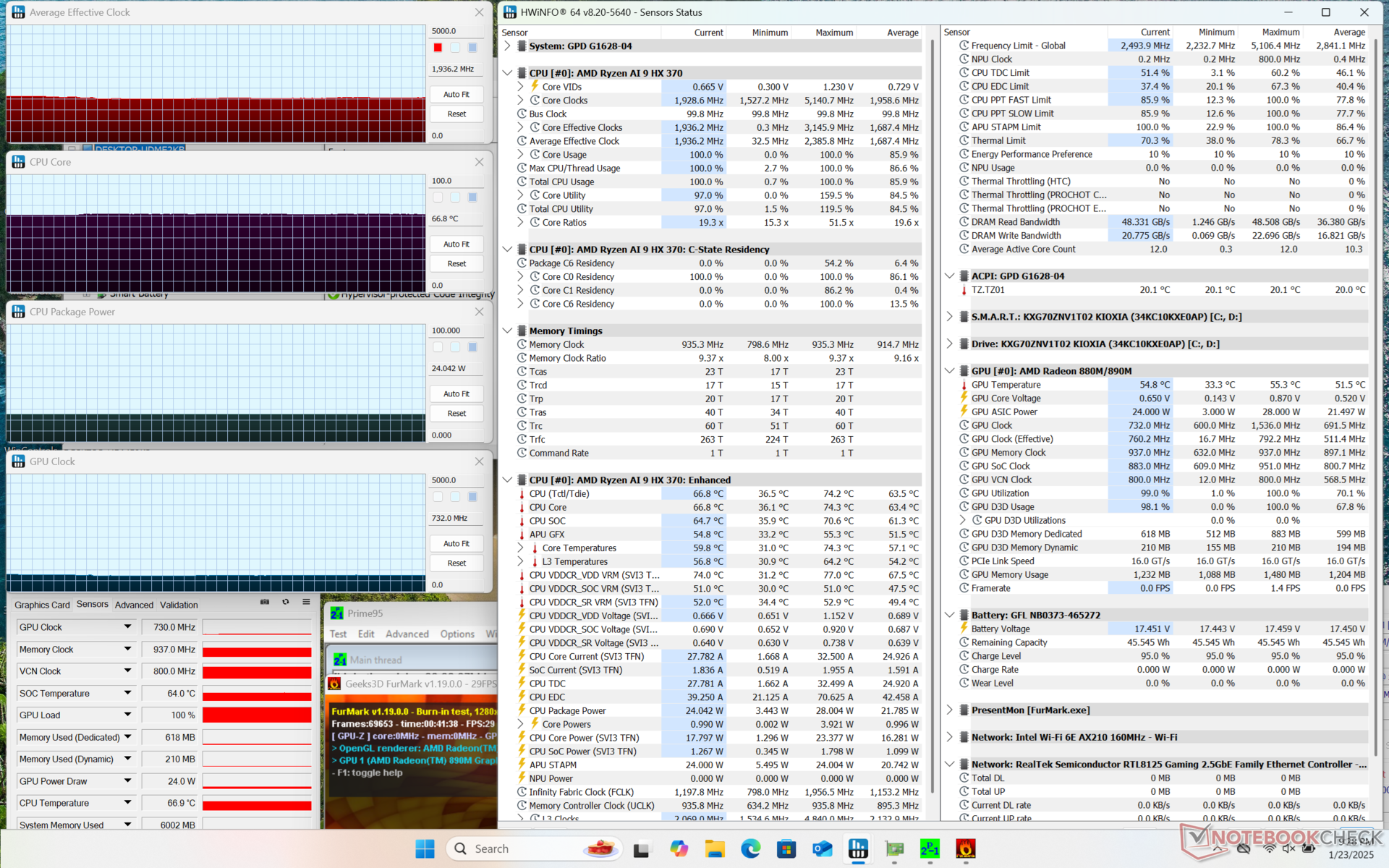Expand PresentMon [FurMark.exe] sensor group
Image resolution: width=1389 pixels, height=868 pixels.
pos(949,710)
